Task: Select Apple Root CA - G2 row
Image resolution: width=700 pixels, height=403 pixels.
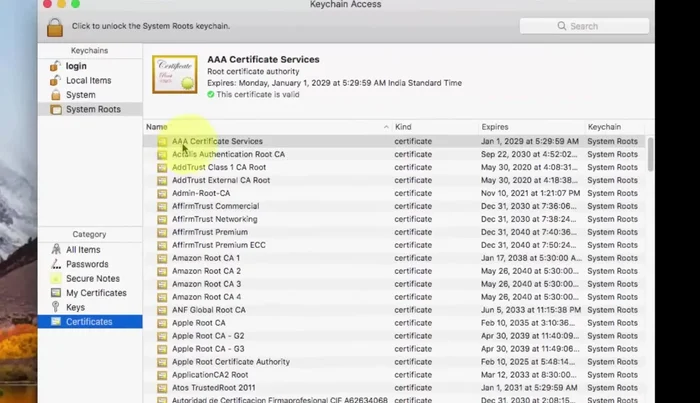Action: click(x=208, y=336)
